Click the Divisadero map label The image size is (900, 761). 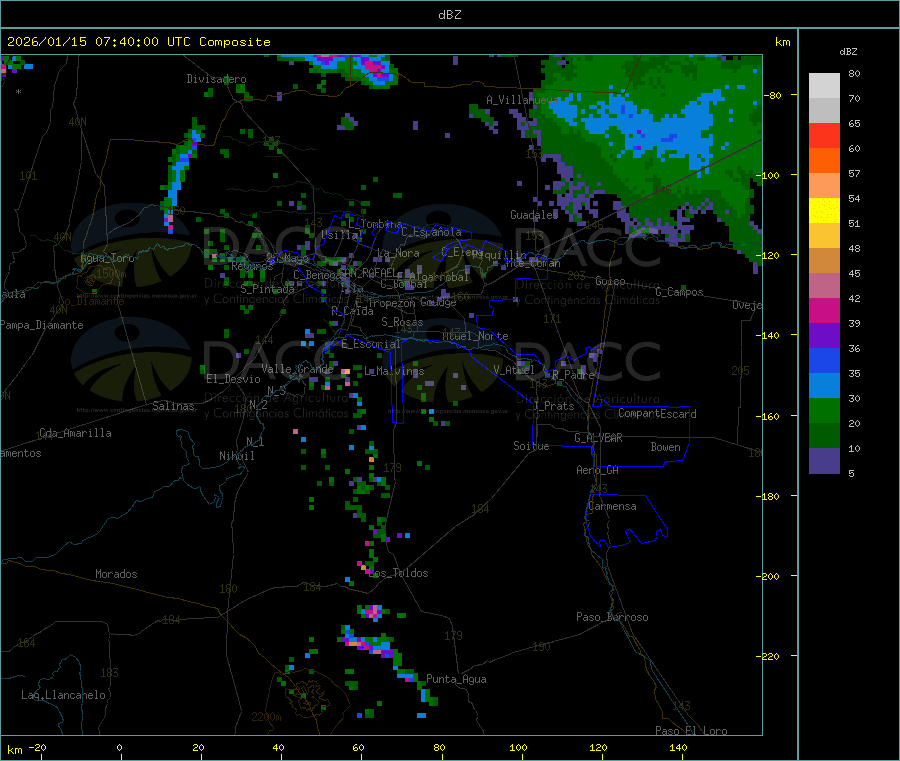(x=216, y=79)
